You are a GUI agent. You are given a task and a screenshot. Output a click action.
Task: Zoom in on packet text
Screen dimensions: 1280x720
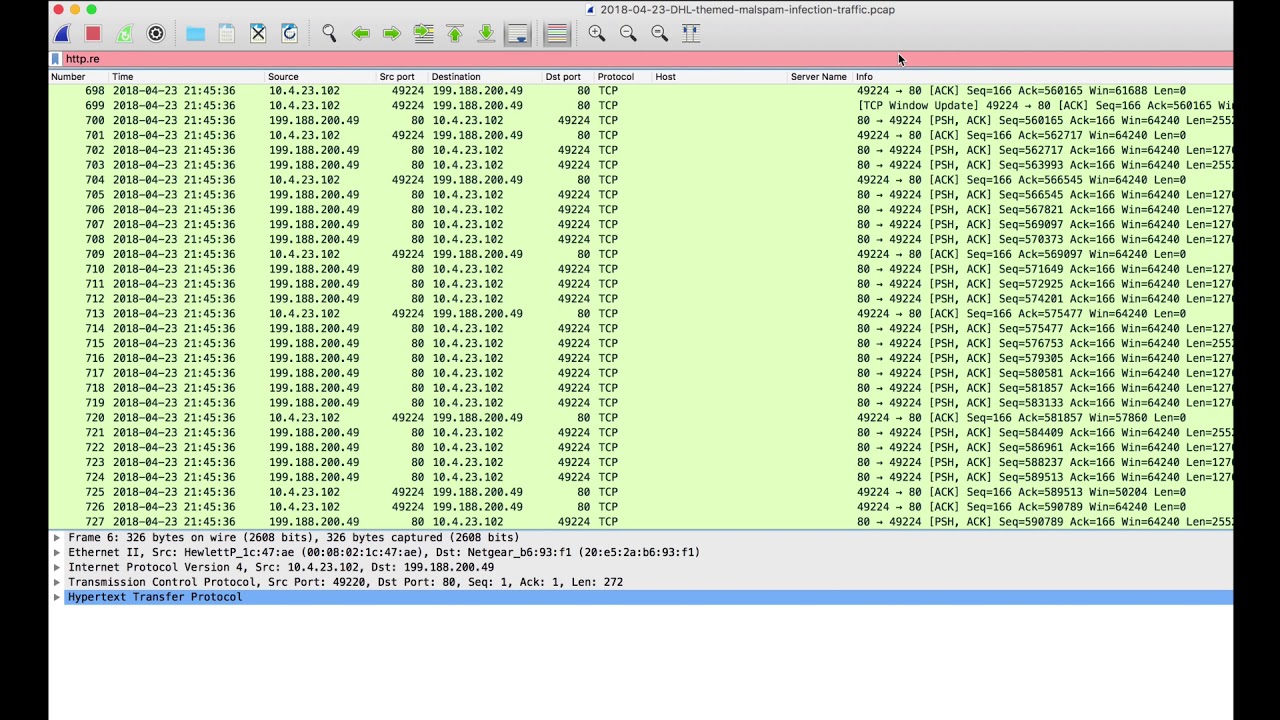(597, 33)
